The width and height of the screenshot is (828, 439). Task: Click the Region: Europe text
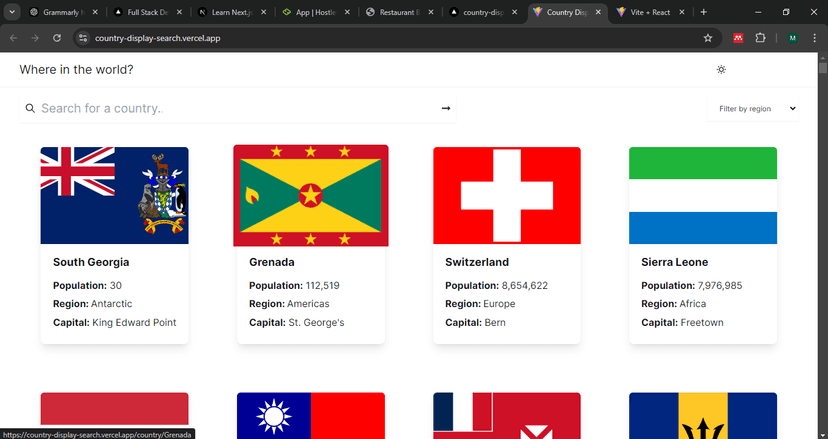click(x=480, y=304)
